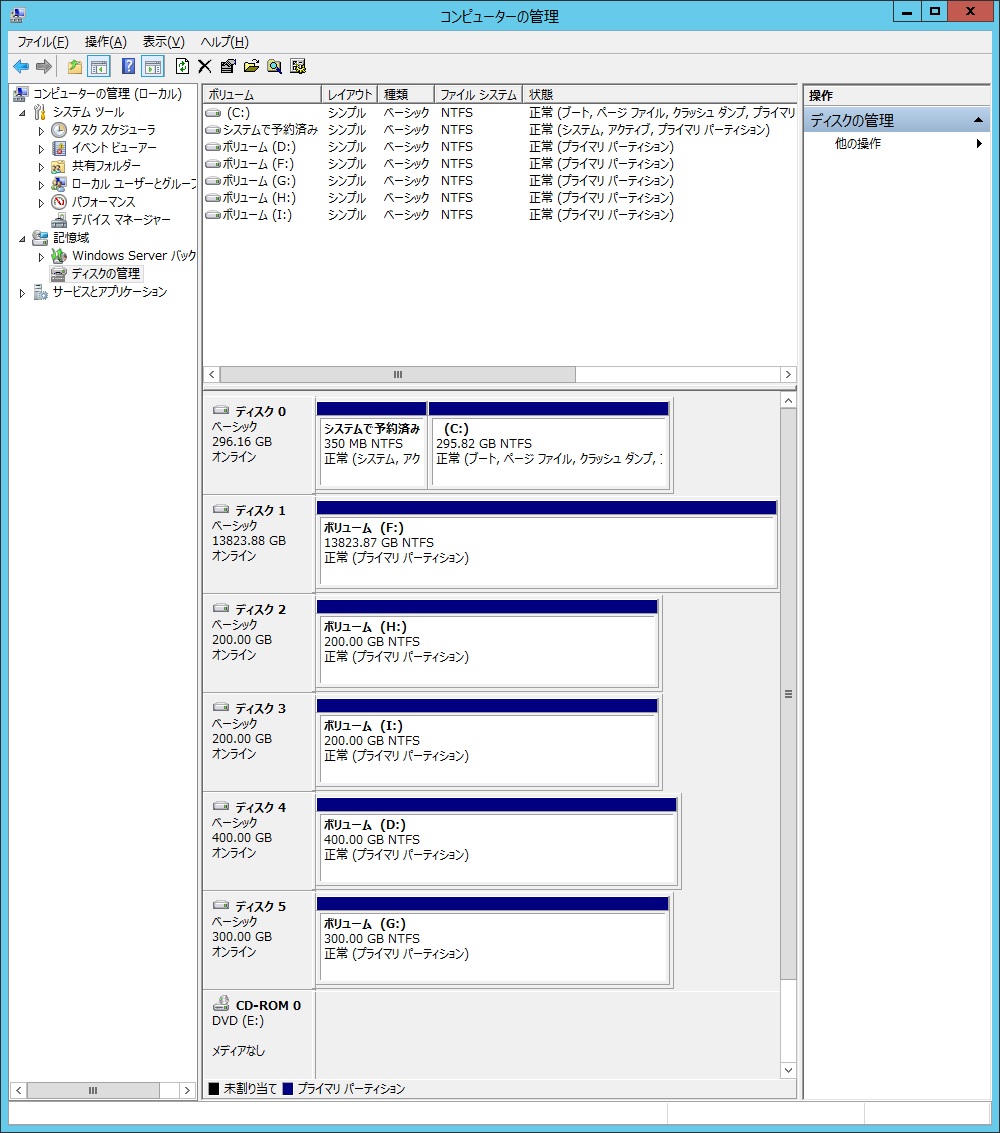Click the Back arrow toolbar icon
Image resolution: width=1000 pixels, height=1133 pixels.
pyautogui.click(x=20, y=67)
